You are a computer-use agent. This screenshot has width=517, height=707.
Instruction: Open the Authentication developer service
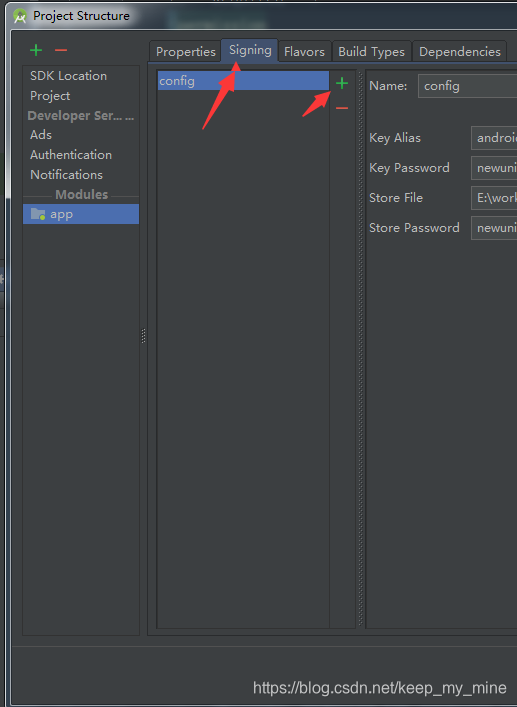pyautogui.click(x=71, y=155)
